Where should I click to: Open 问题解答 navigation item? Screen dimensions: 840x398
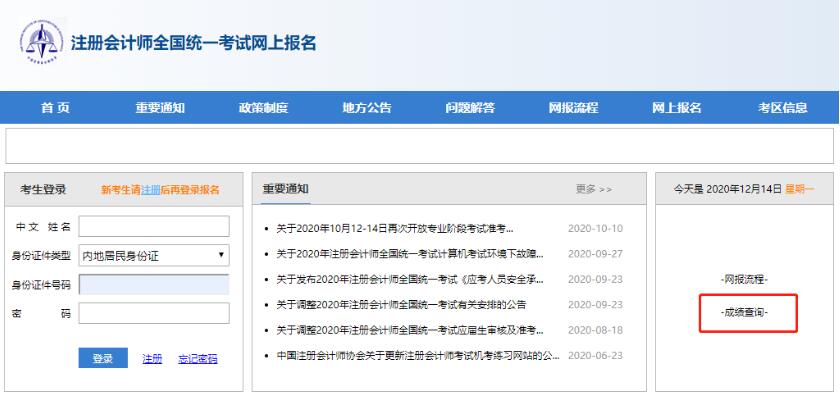point(470,108)
